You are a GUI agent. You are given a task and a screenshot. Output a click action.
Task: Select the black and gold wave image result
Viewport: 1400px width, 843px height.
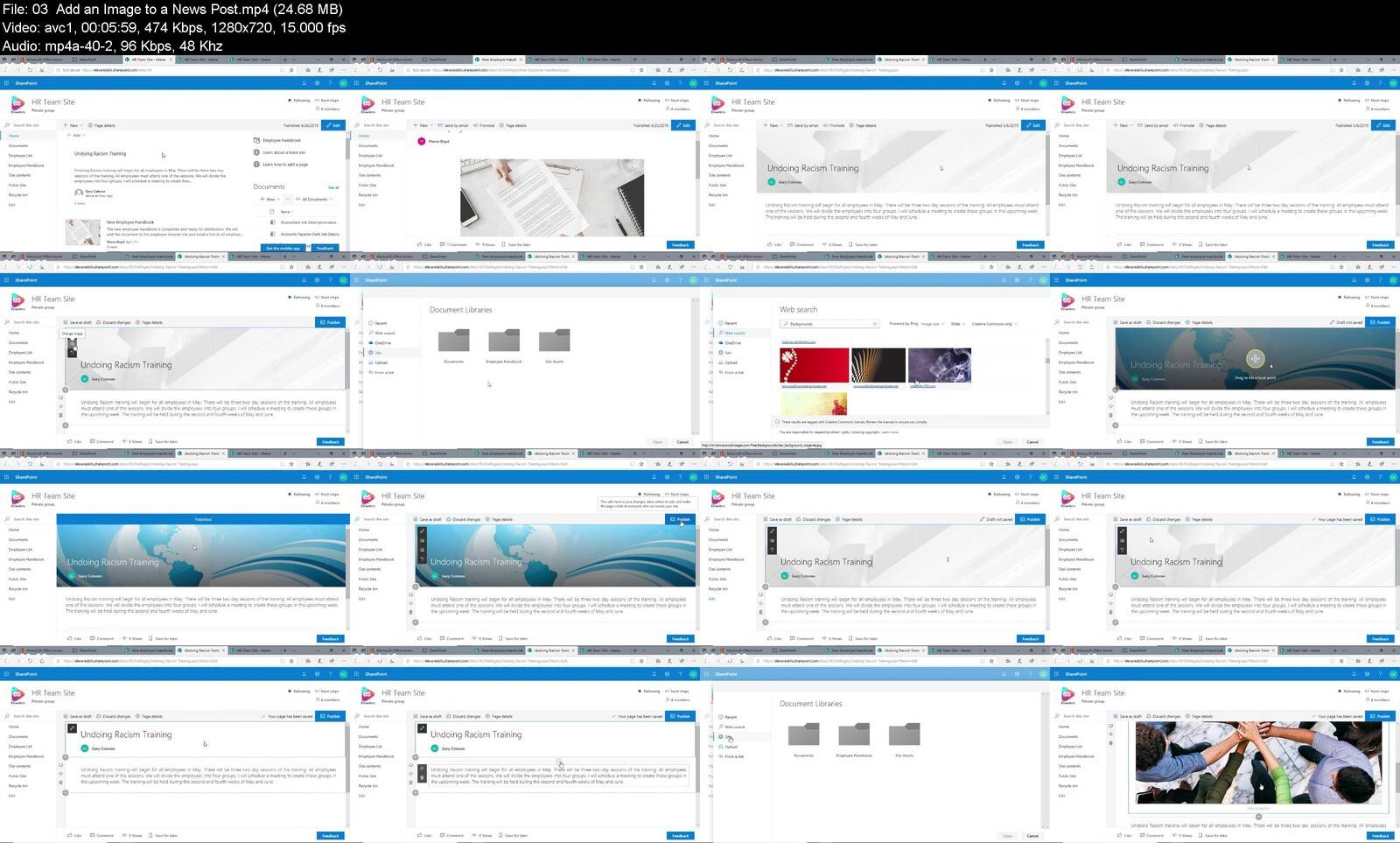878,365
